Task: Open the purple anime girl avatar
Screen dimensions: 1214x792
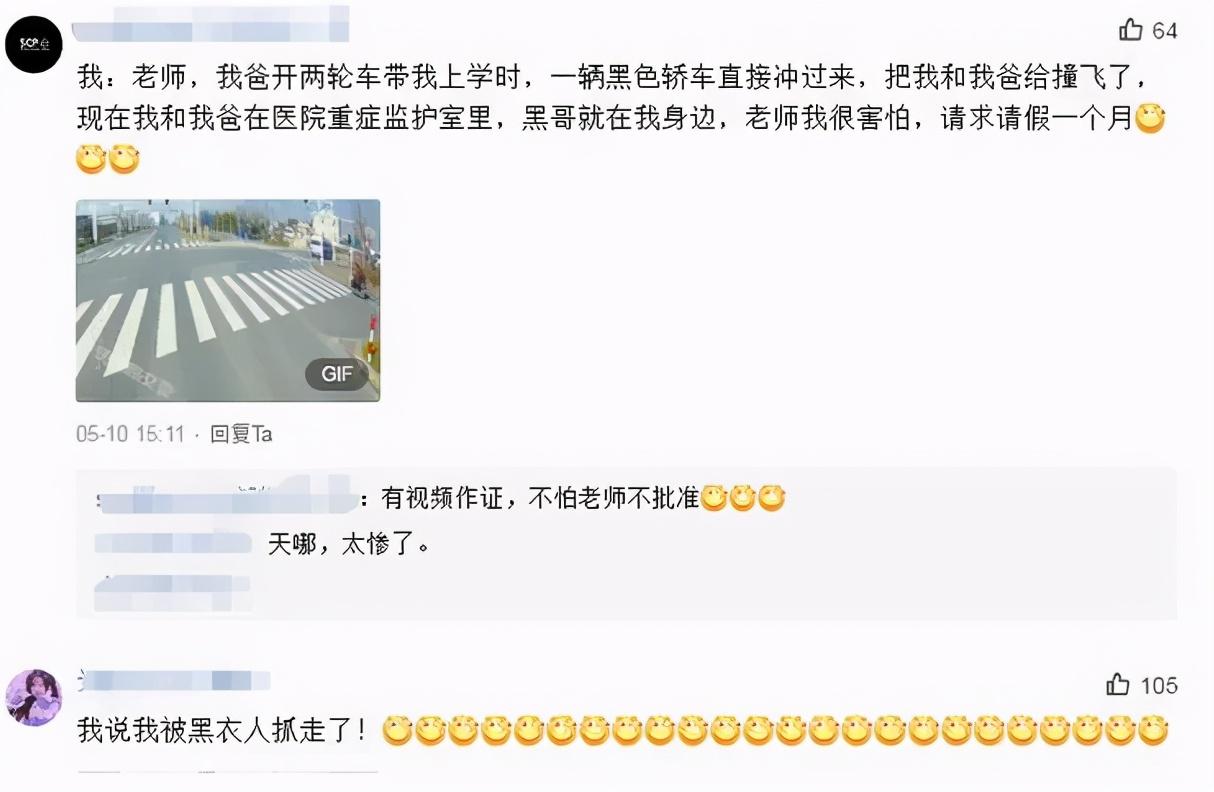Action: 34,697
